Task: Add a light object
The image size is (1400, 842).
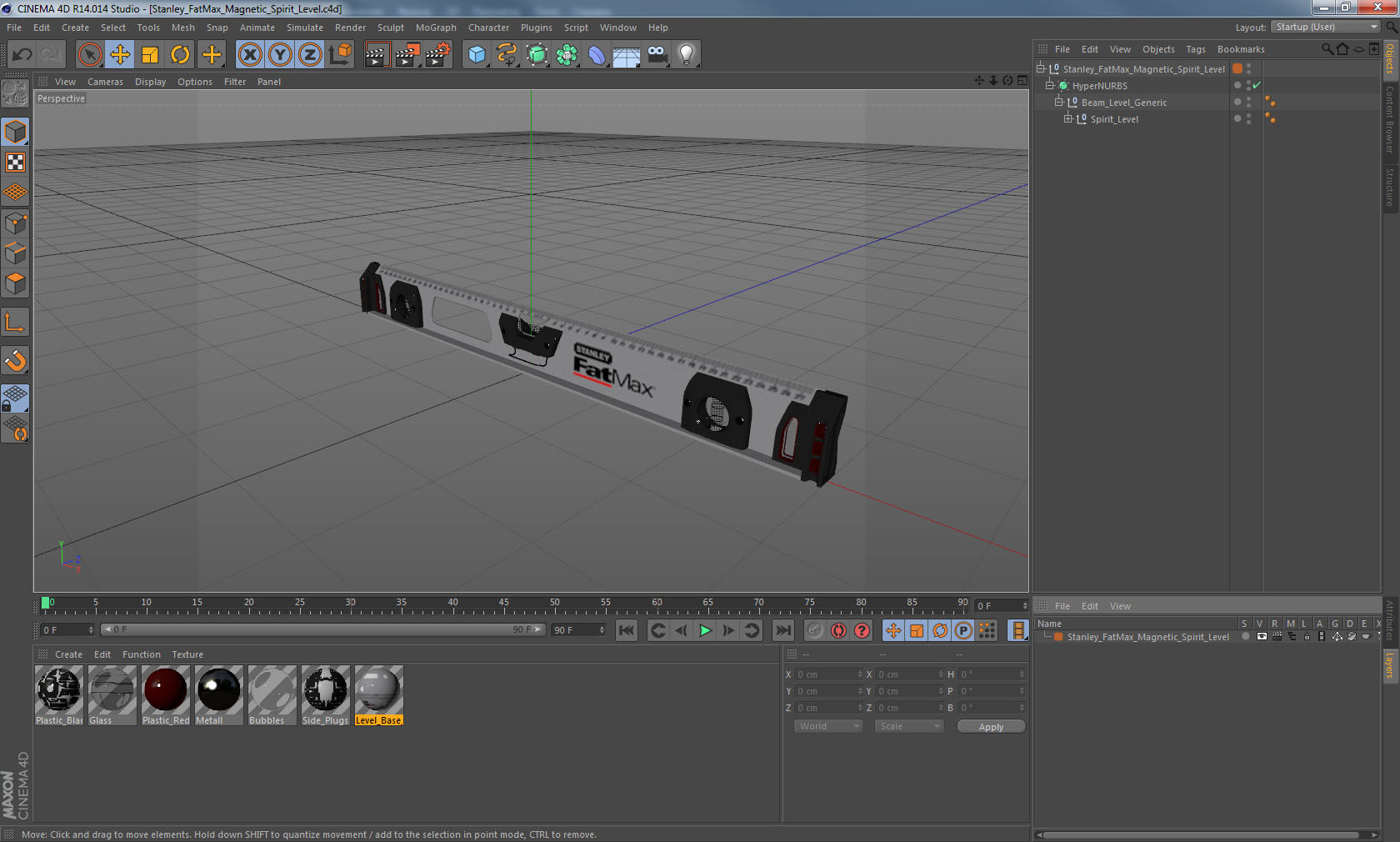Action: 687,55
